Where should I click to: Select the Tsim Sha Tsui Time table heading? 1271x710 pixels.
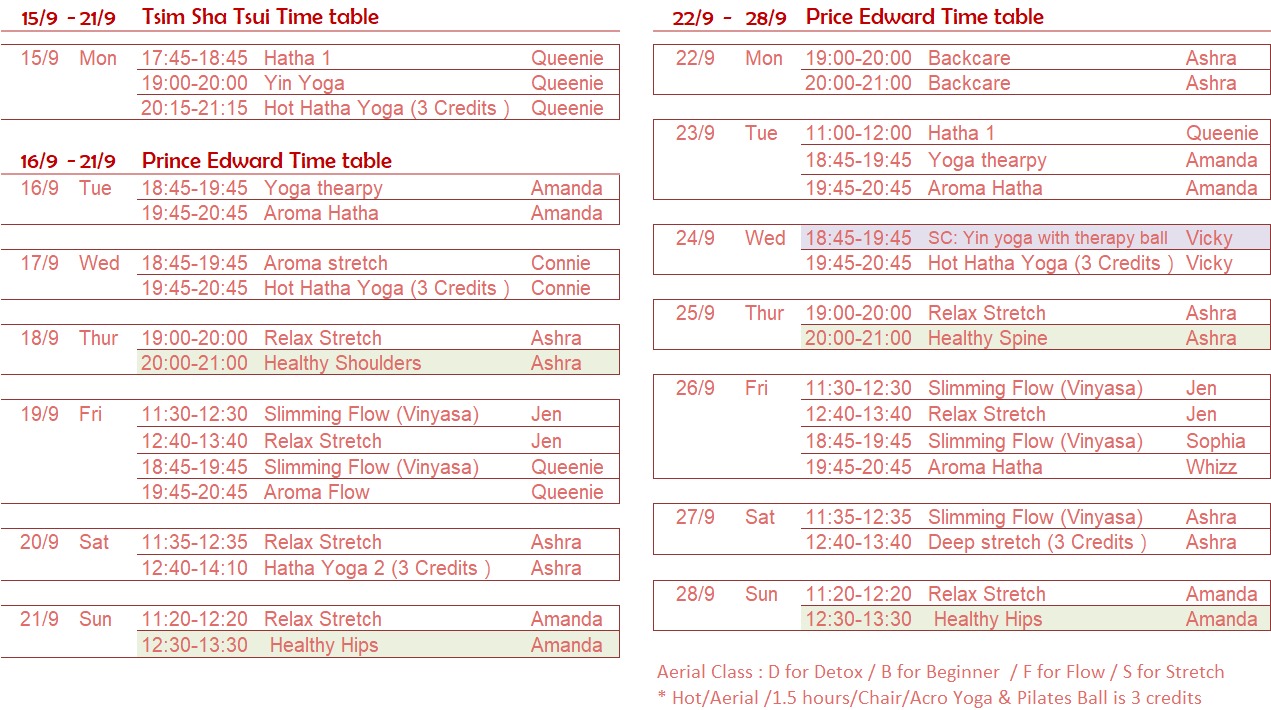[x=260, y=17]
